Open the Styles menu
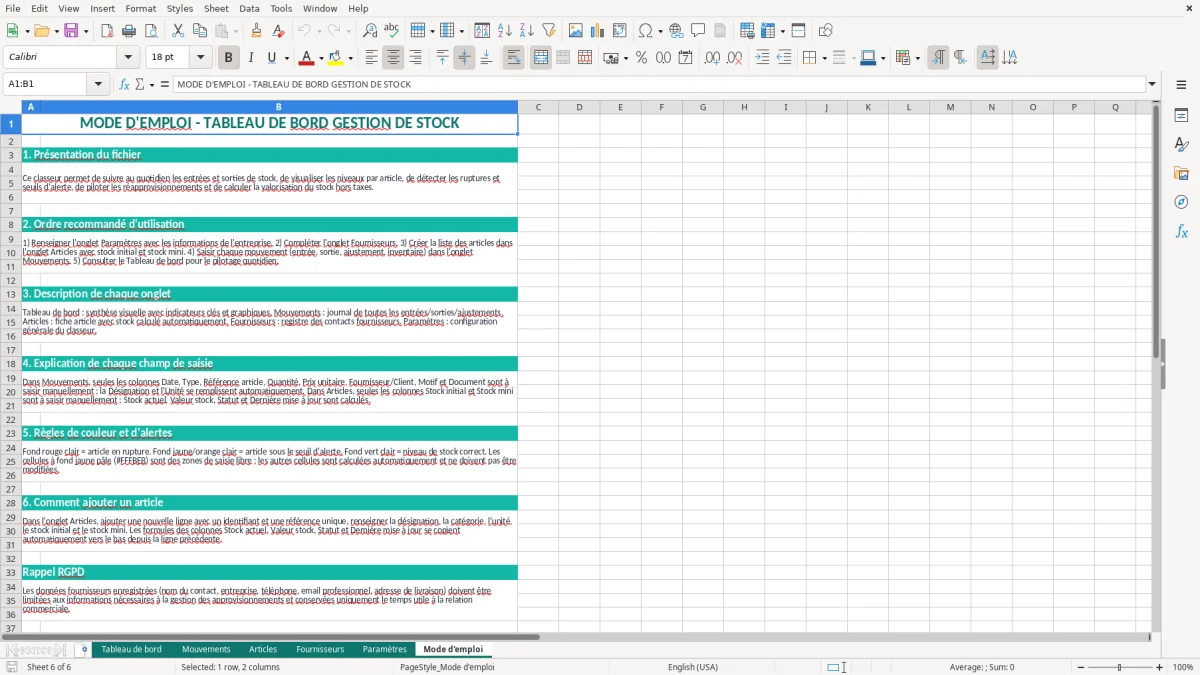 tap(180, 8)
